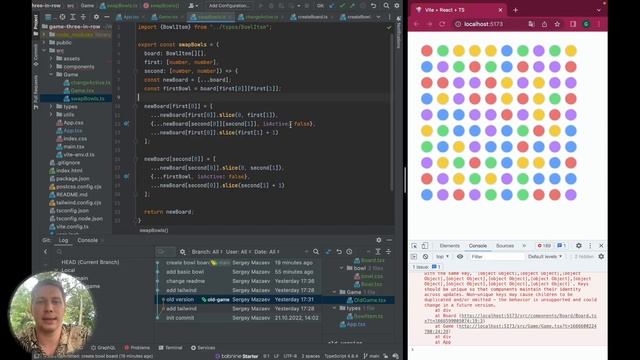This screenshot has width=640, height=360.
Task: Switch to the createBoard.ts editor tab
Action: [310, 17]
